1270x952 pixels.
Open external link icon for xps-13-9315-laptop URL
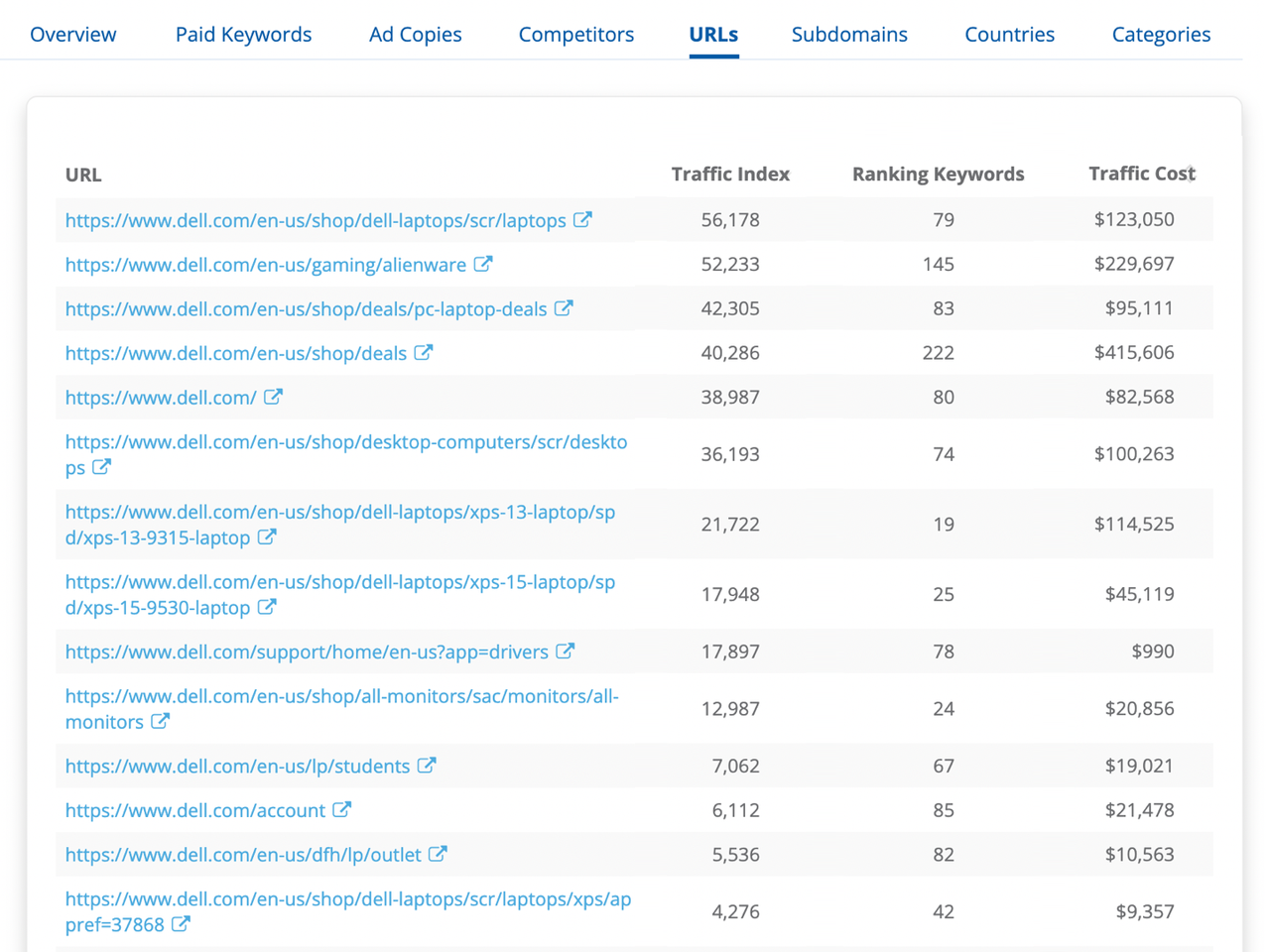[x=267, y=536]
